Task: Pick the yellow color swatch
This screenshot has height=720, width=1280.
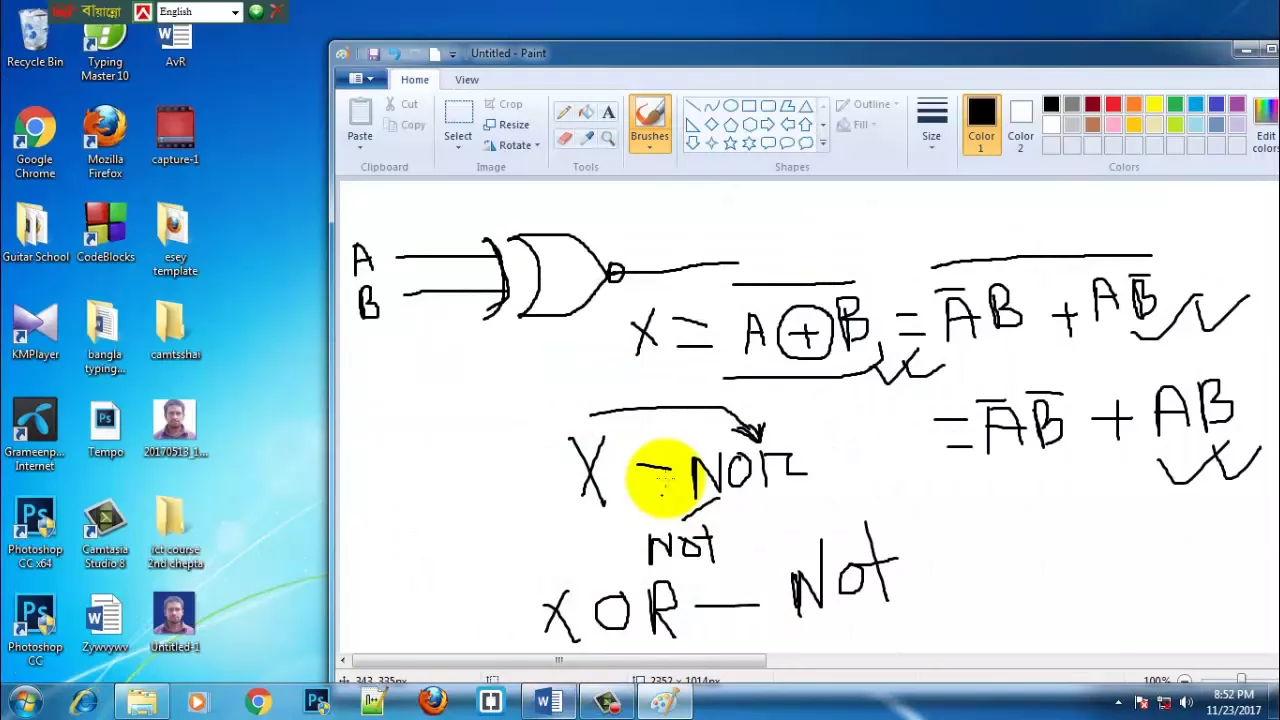Action: [x=1154, y=104]
